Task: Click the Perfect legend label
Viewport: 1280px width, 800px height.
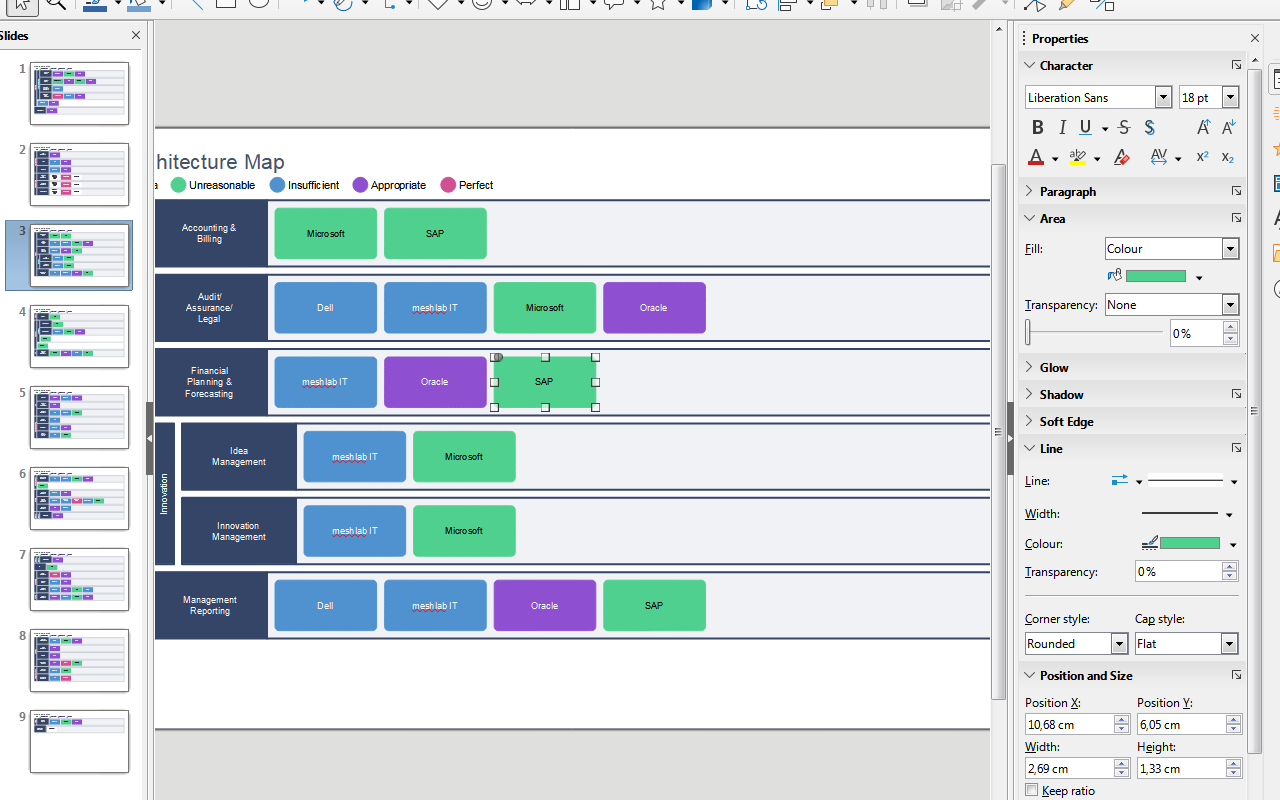Action: tap(476, 185)
